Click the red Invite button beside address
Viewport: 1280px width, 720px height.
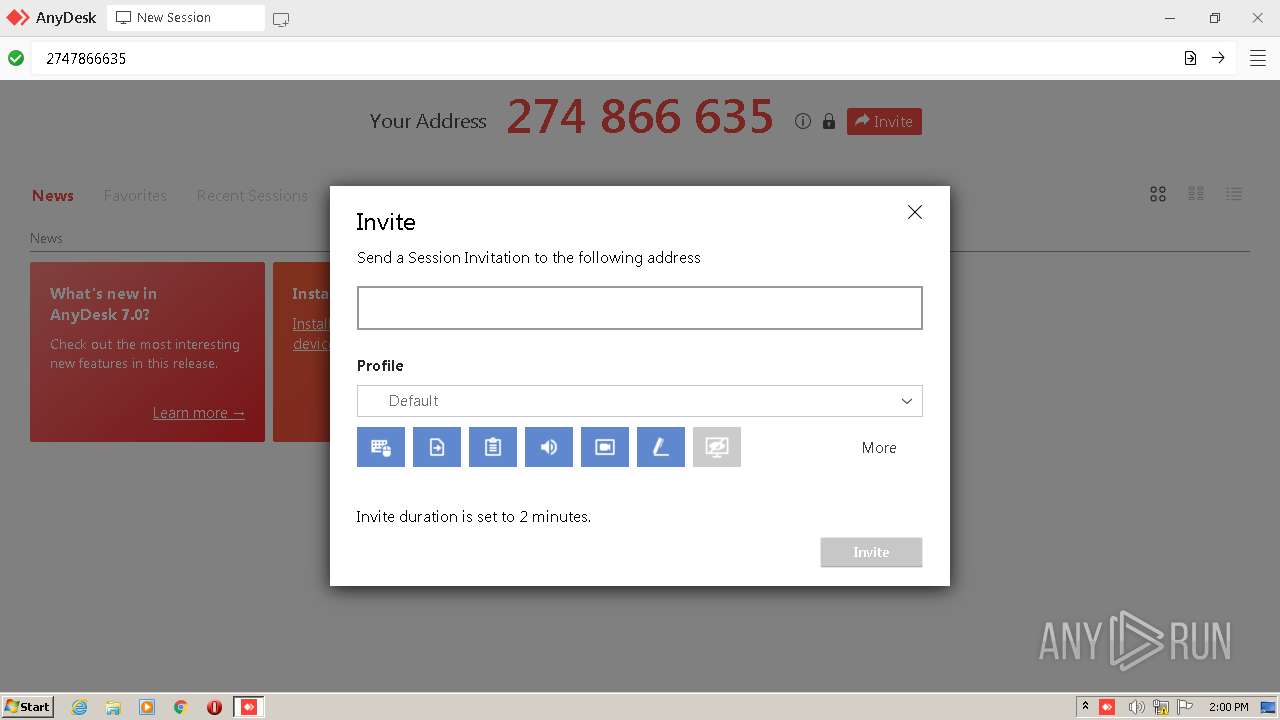[x=884, y=121]
